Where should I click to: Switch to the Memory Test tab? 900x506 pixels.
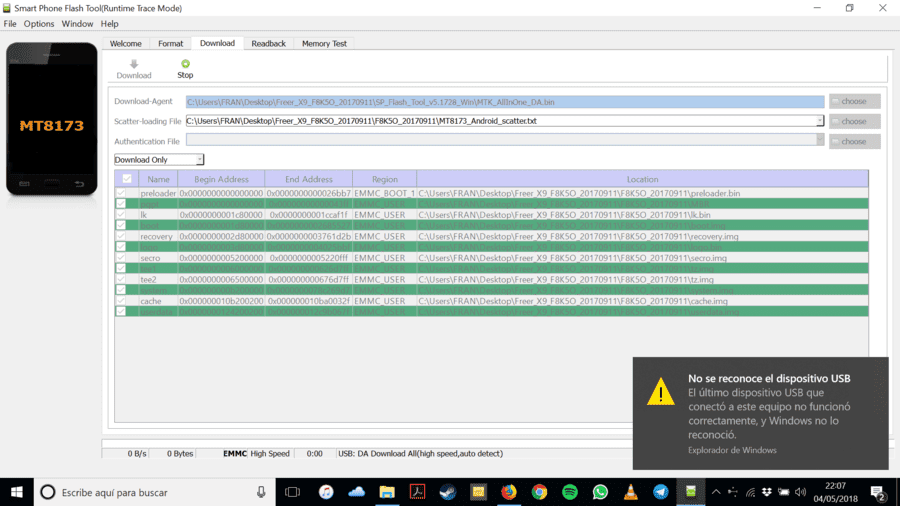click(324, 44)
